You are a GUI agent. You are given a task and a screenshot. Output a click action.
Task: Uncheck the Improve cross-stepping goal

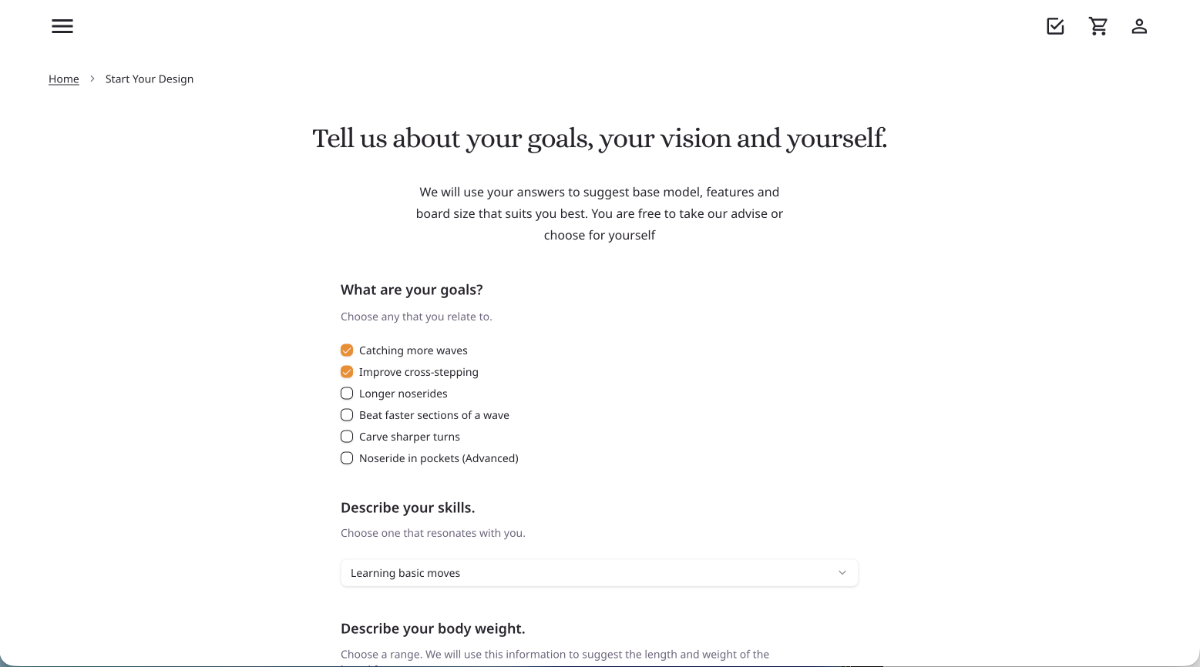tap(346, 371)
